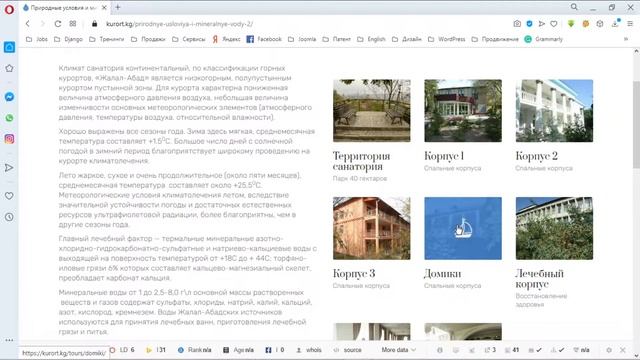Open WhatsApp in the sidebar

(9, 118)
